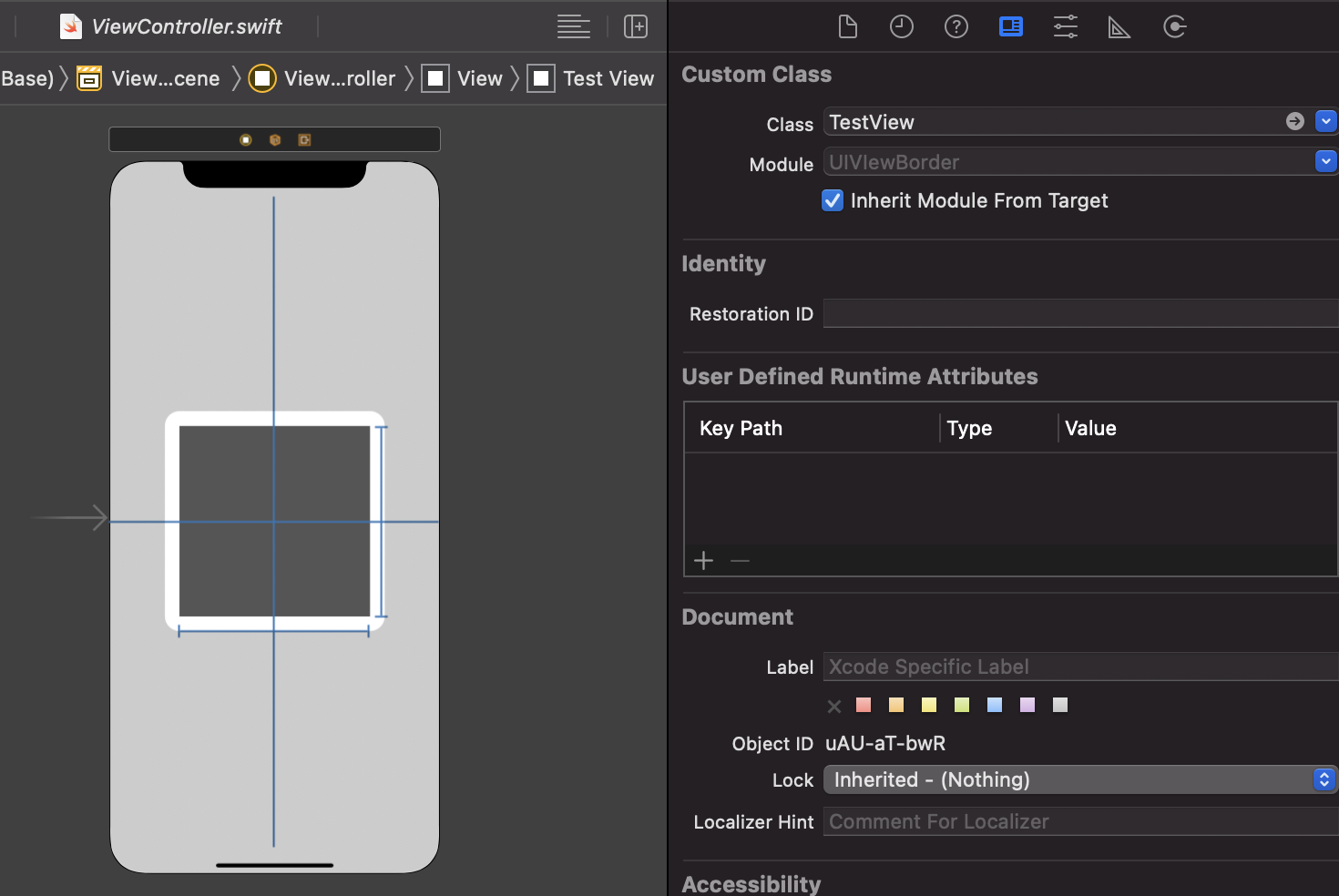Click the Exit icon in scene dock
Viewport: 1339px width, 896px height.
pyautogui.click(x=304, y=140)
